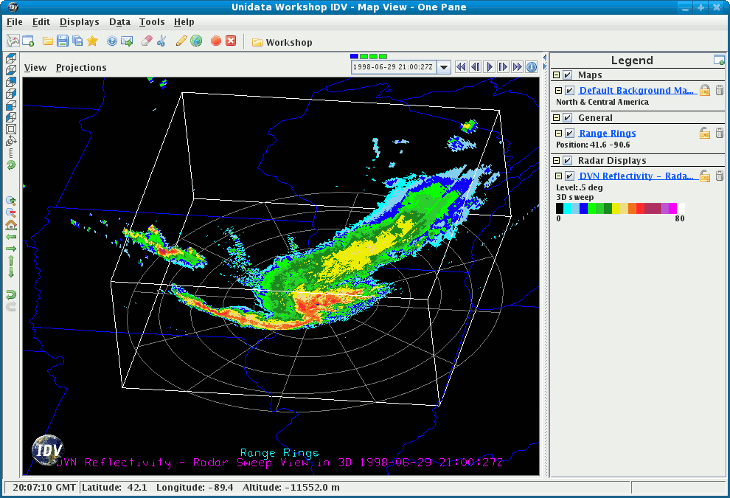Collapse the Radar Displays legend section
The image size is (730, 498).
[557, 160]
